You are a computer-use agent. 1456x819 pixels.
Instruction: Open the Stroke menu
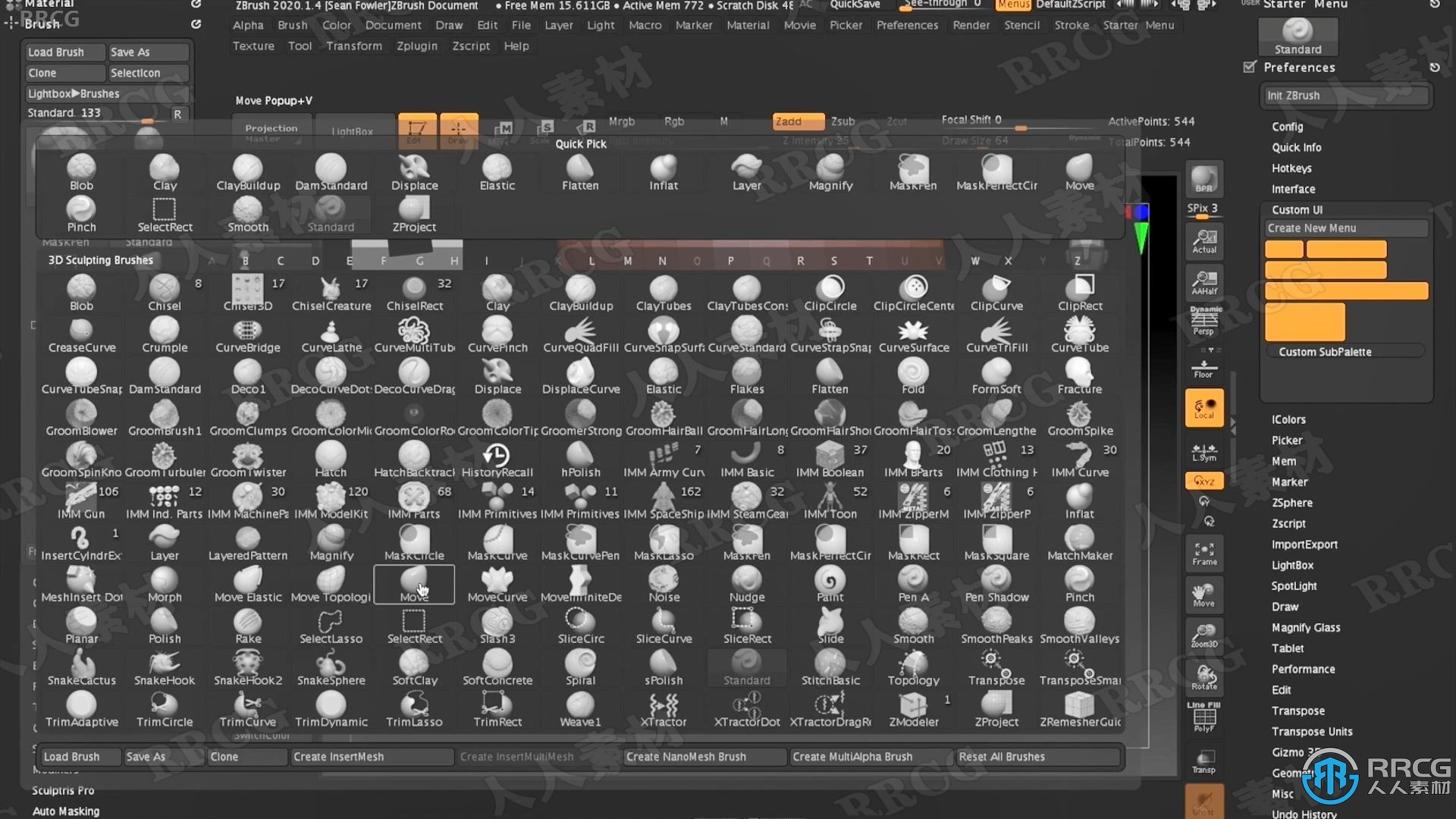coord(1072,25)
